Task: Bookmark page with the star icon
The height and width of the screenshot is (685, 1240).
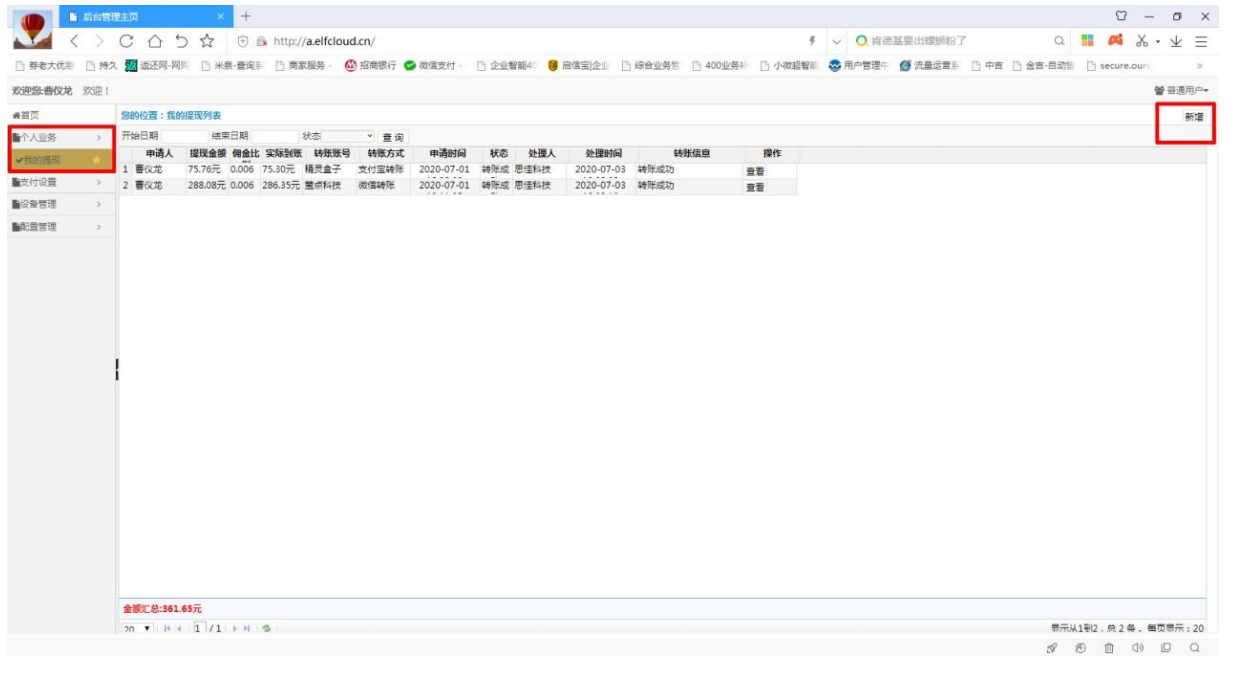Action: point(207,41)
